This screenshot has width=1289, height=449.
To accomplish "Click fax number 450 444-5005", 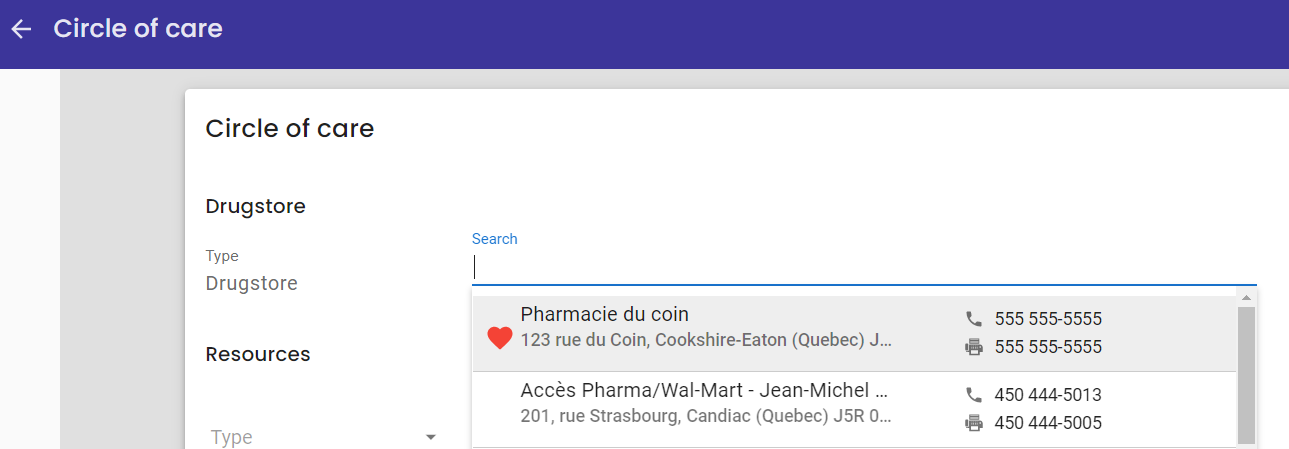I will coord(1048,423).
